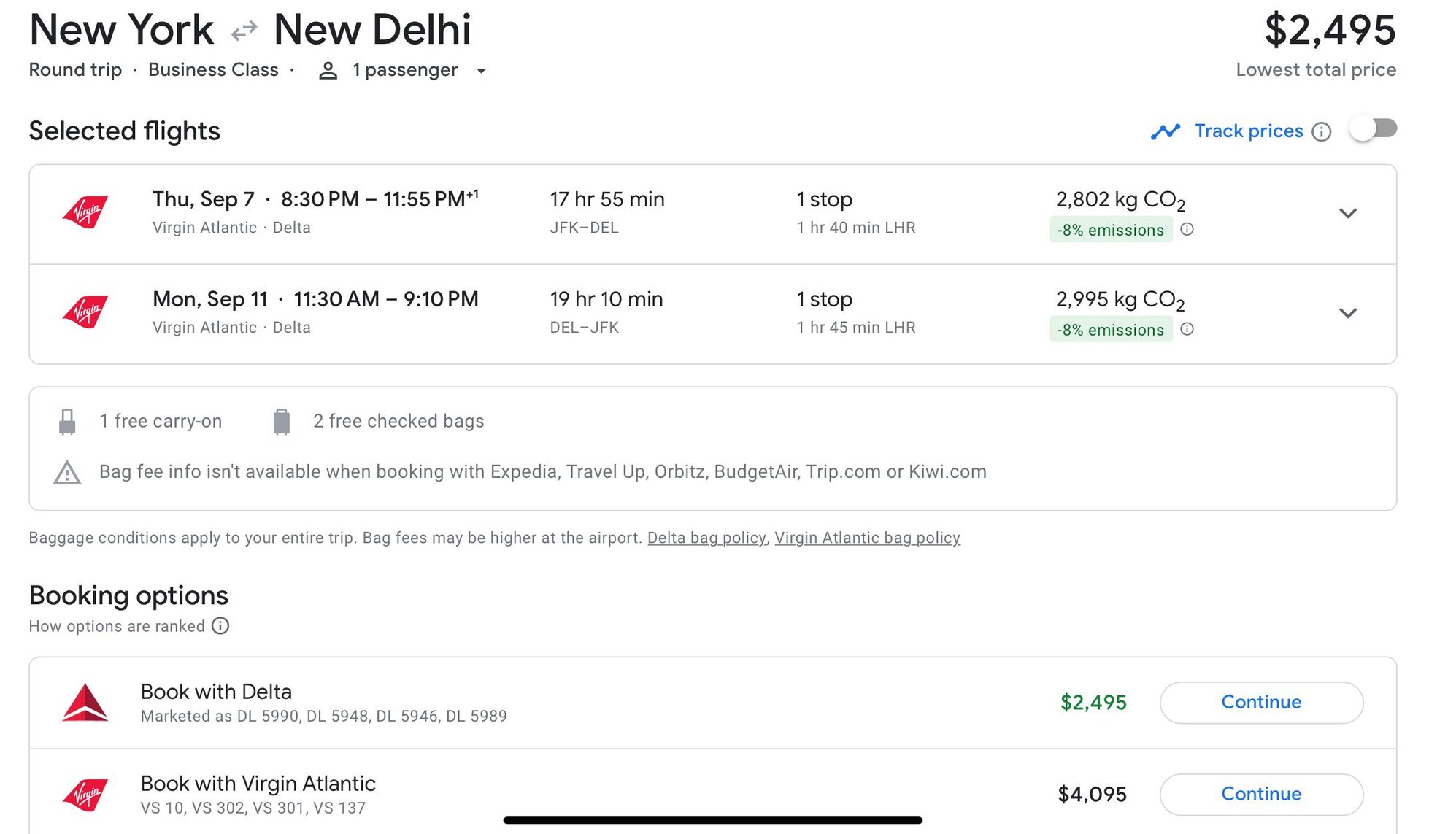Click the Track prices graph icon

pyautogui.click(x=1165, y=131)
